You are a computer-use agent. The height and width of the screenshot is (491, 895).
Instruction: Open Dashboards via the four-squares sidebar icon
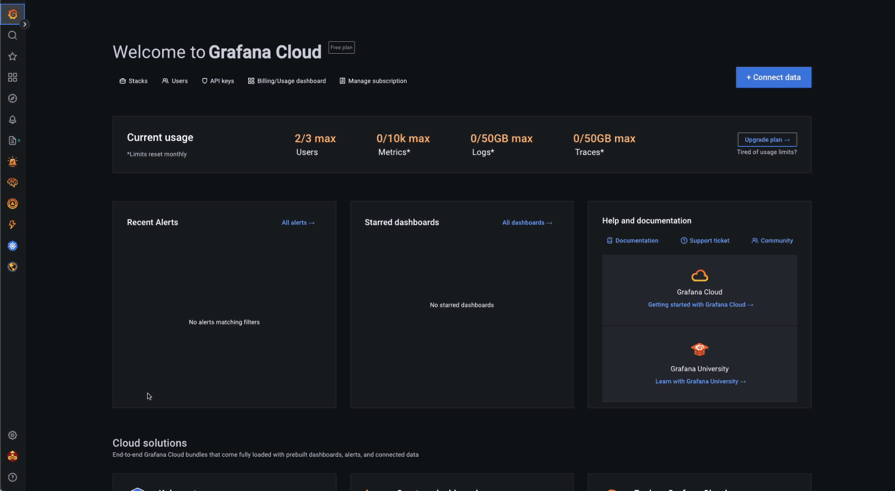pos(13,78)
